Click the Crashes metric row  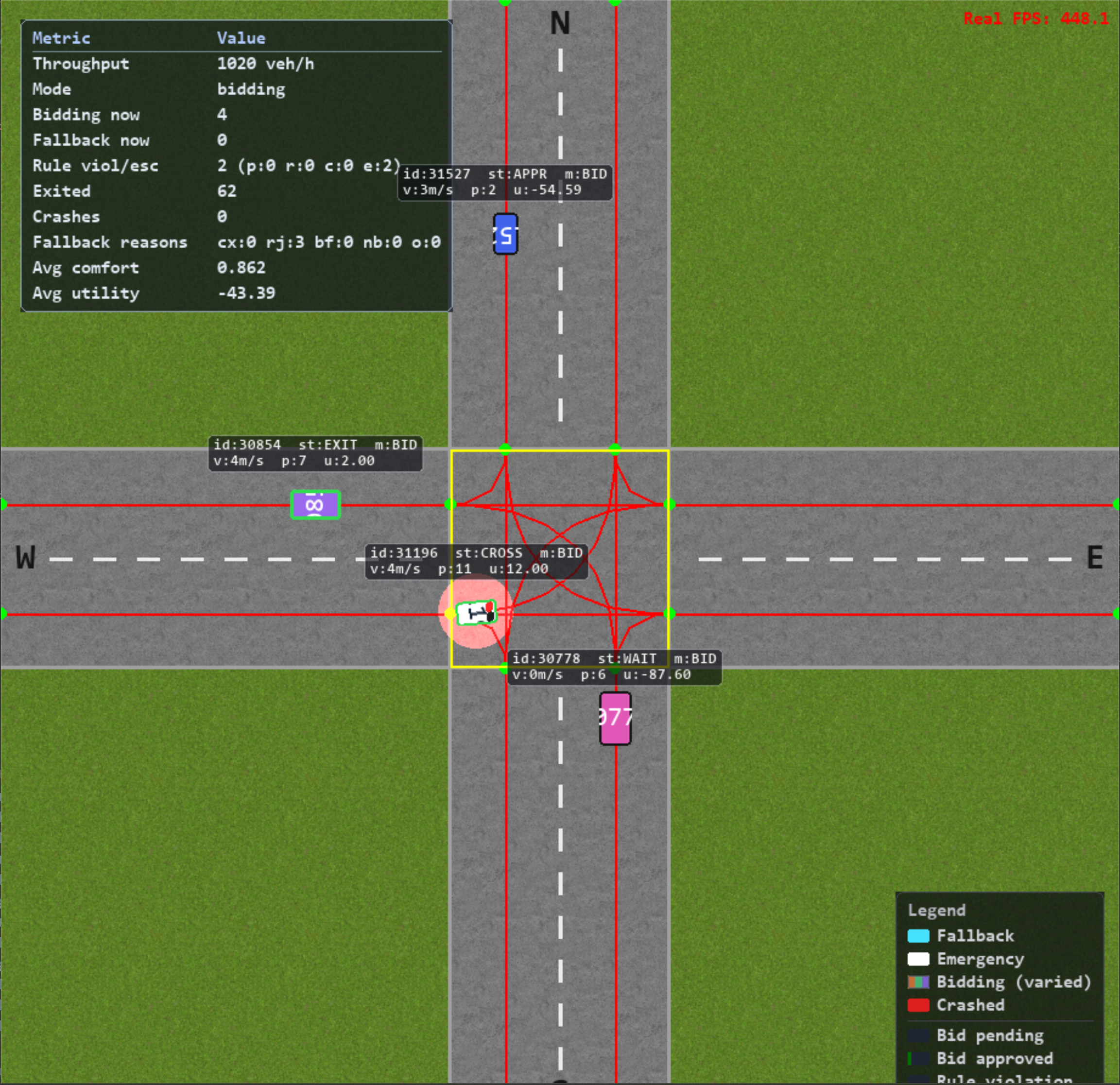pyautogui.click(x=237, y=217)
